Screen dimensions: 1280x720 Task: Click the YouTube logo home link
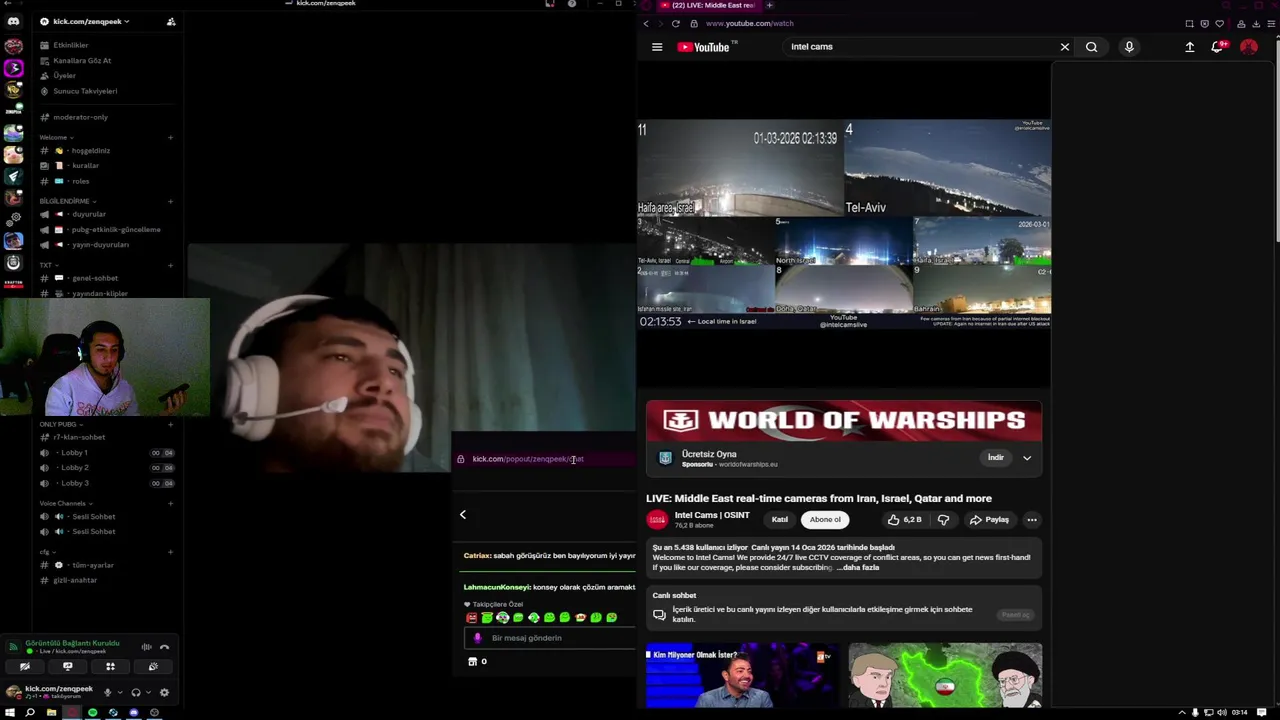click(x=706, y=47)
